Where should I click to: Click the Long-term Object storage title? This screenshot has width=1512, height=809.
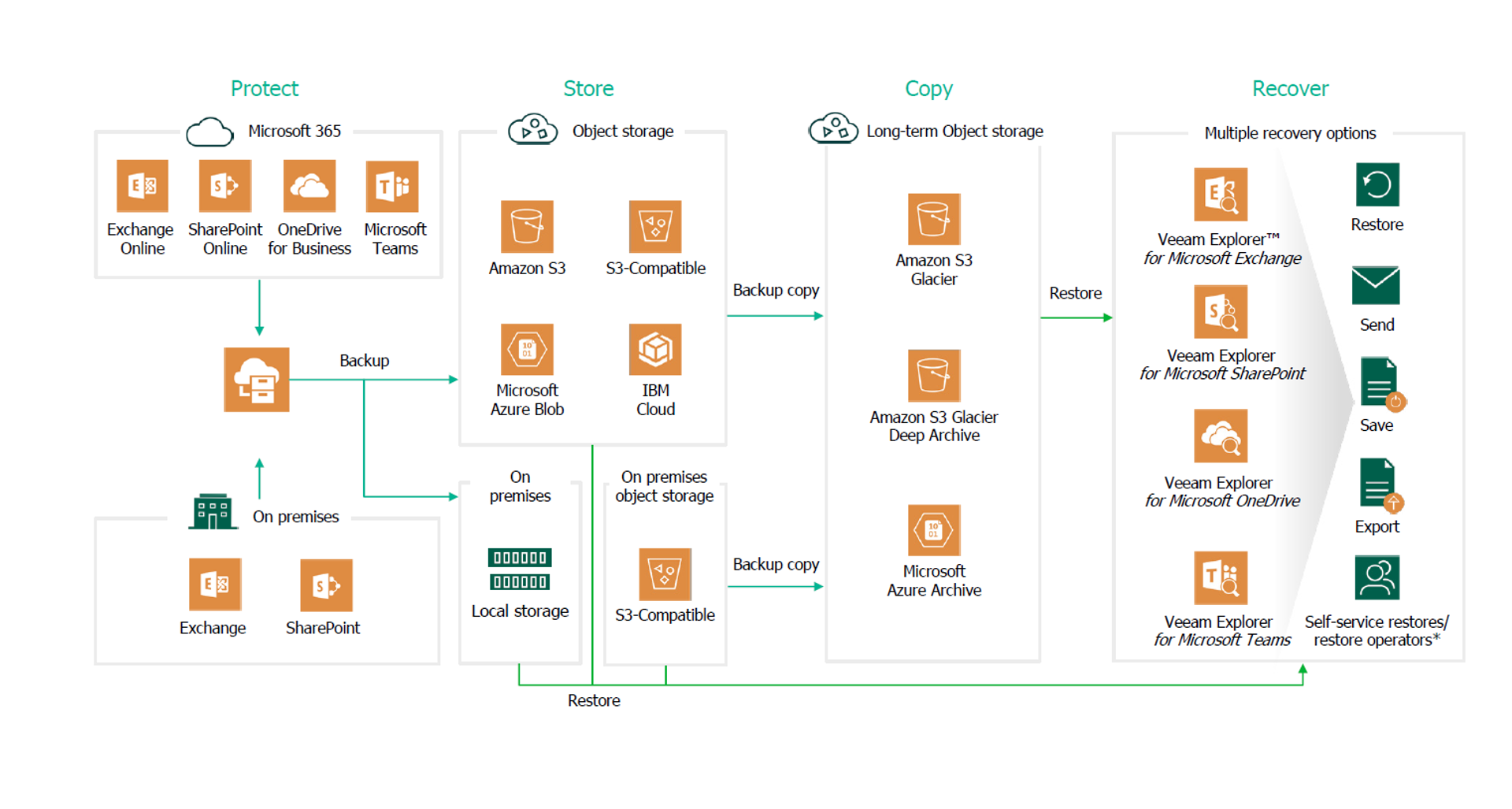[x=954, y=132]
